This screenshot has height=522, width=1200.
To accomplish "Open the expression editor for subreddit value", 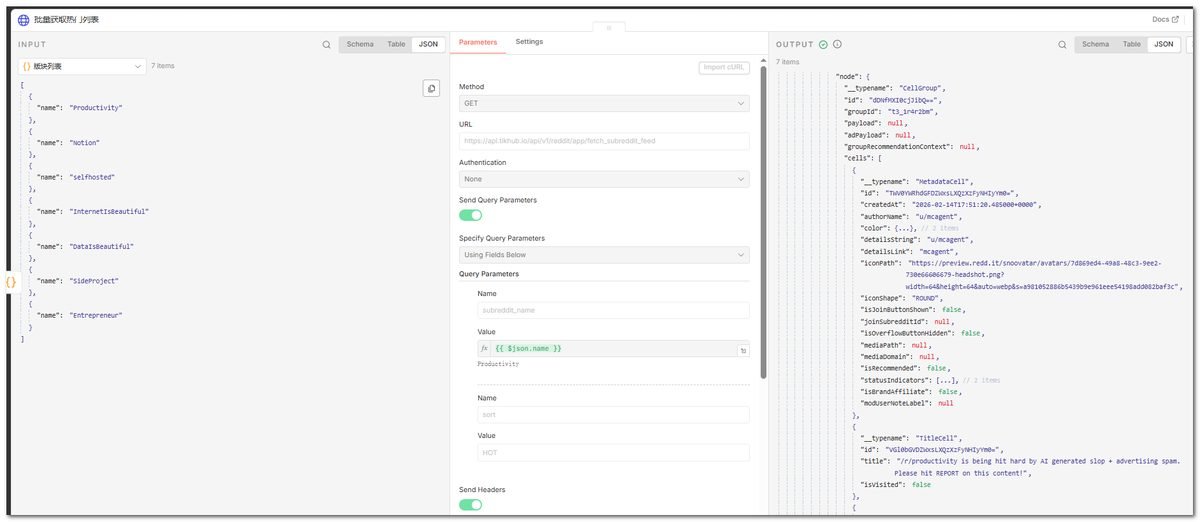I will click(x=743, y=350).
